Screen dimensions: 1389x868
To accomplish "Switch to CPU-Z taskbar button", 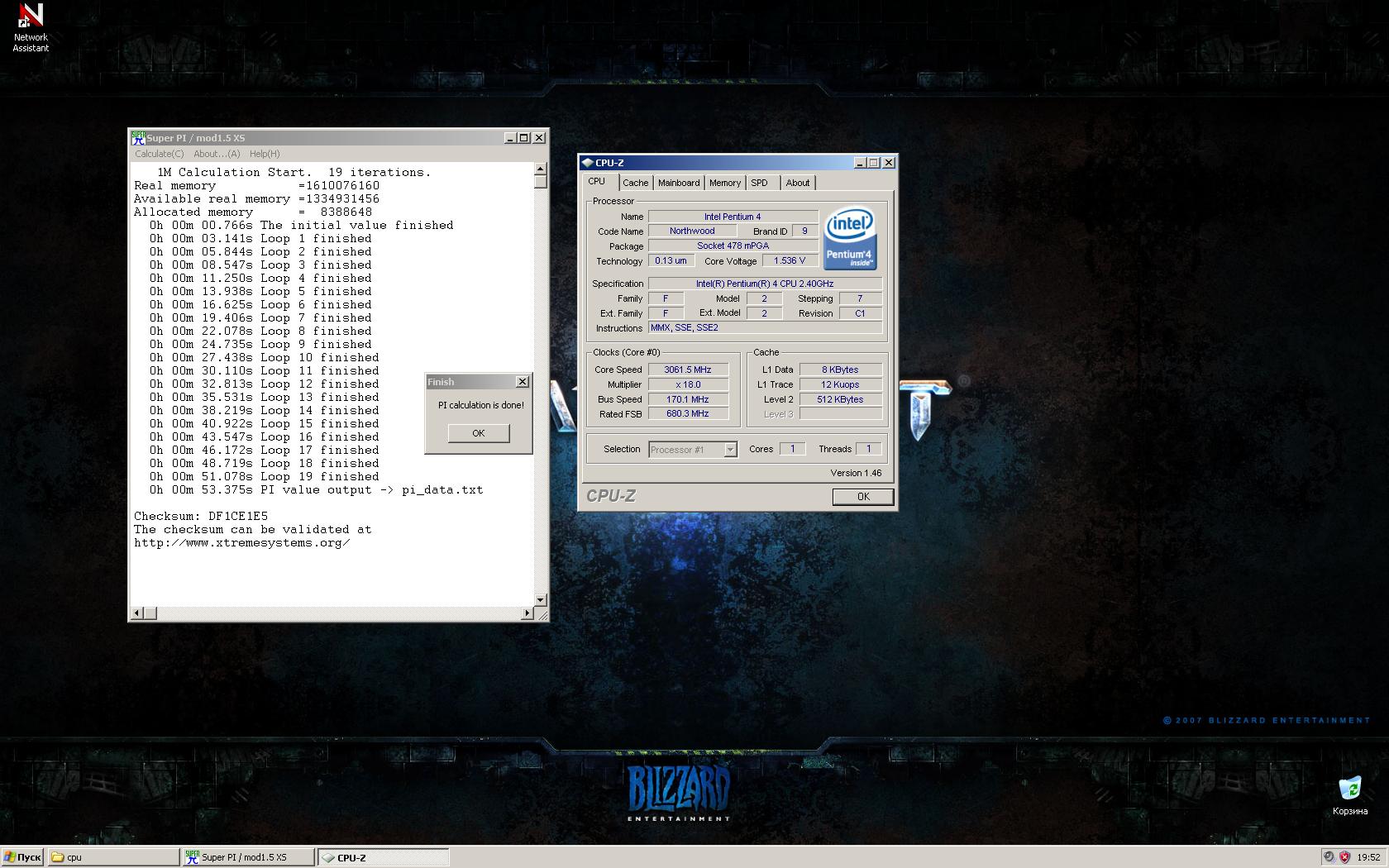I will coord(384,857).
